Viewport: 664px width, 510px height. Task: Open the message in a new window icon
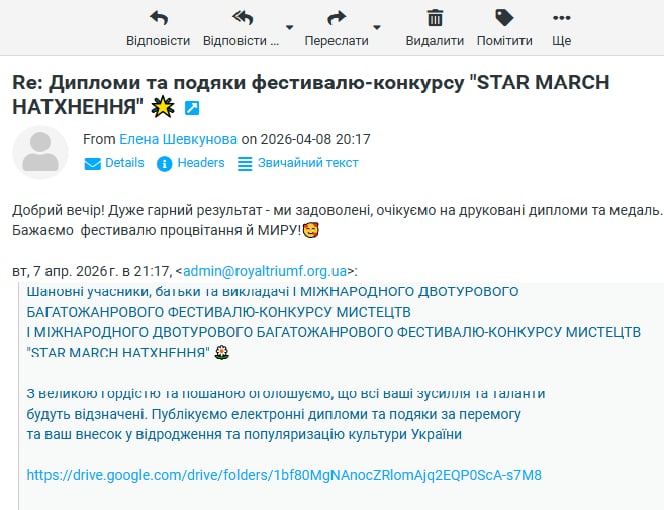coord(192,107)
